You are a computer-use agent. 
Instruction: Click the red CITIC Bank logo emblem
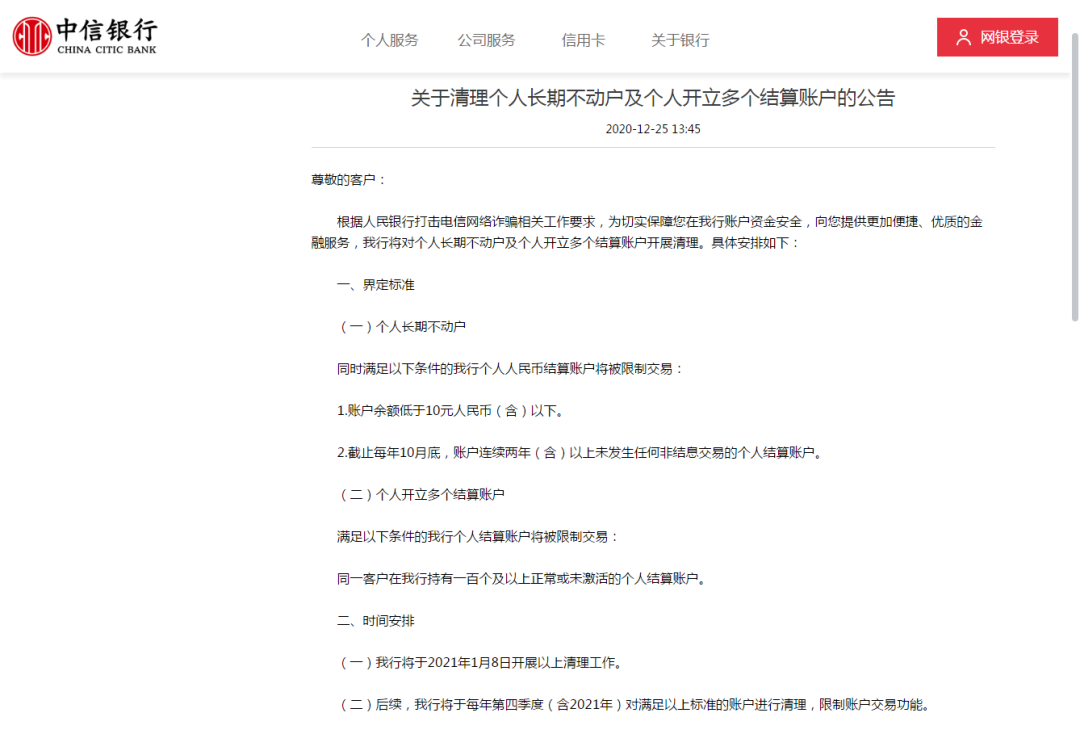[32, 37]
